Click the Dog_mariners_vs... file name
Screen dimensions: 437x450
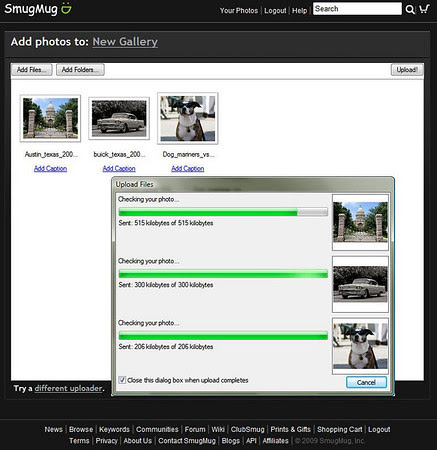pos(188,154)
